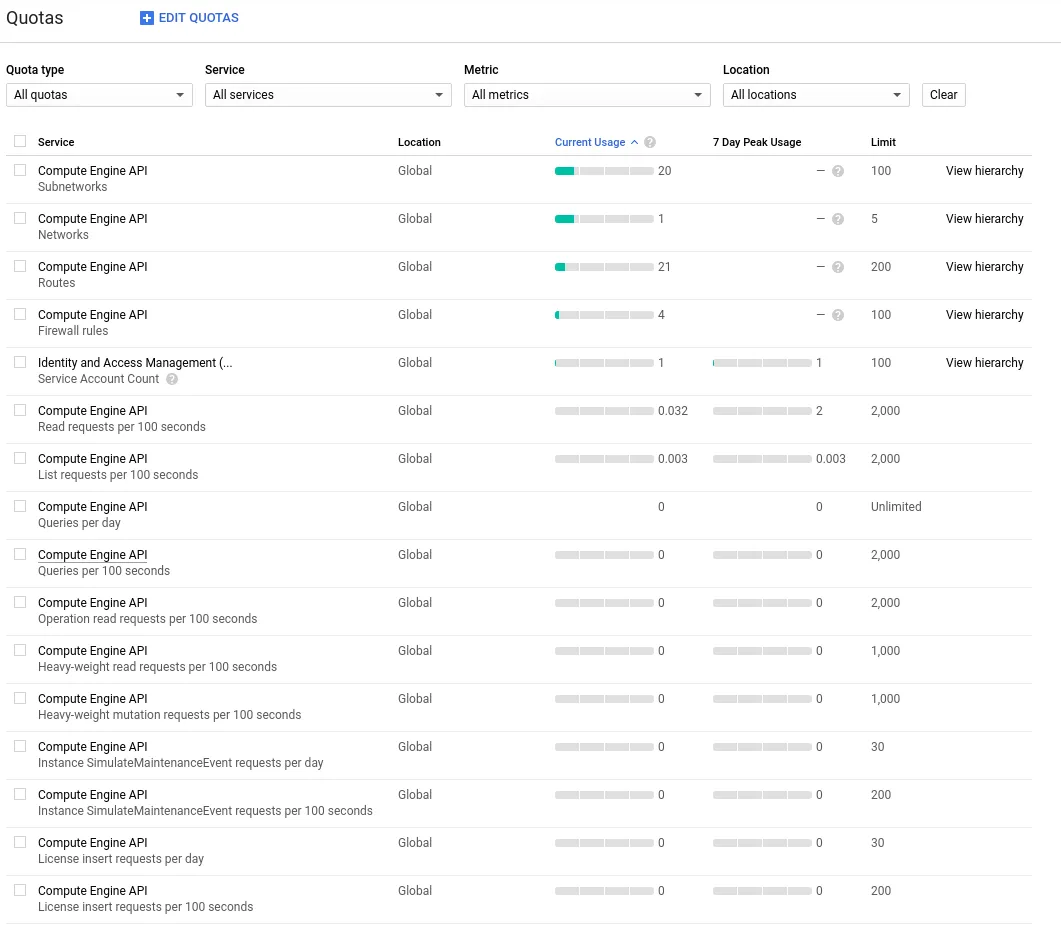
Task: Click the Service Account Count peak usage bar
Action: tap(762, 363)
